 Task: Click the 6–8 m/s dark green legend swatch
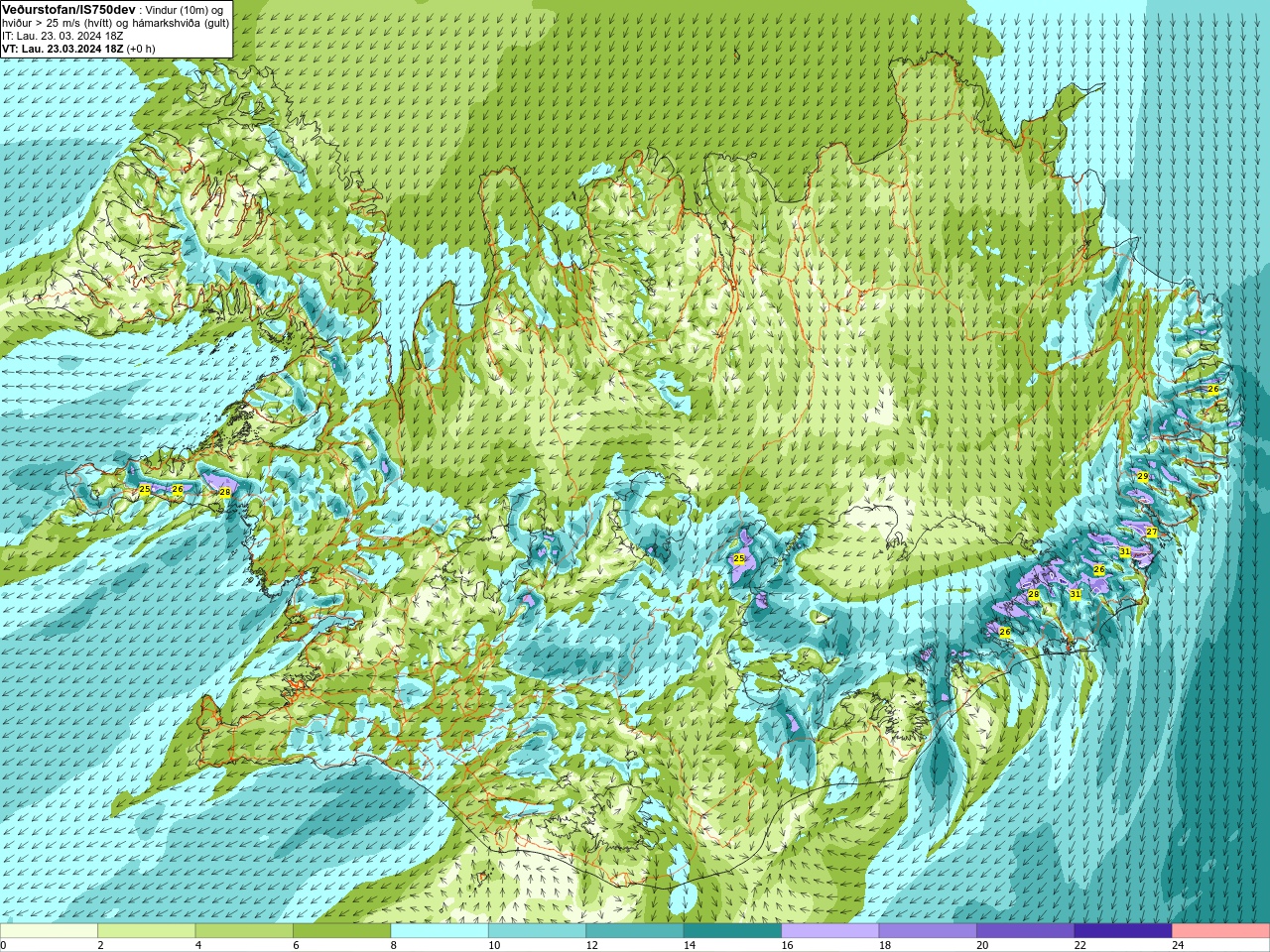pos(342,930)
